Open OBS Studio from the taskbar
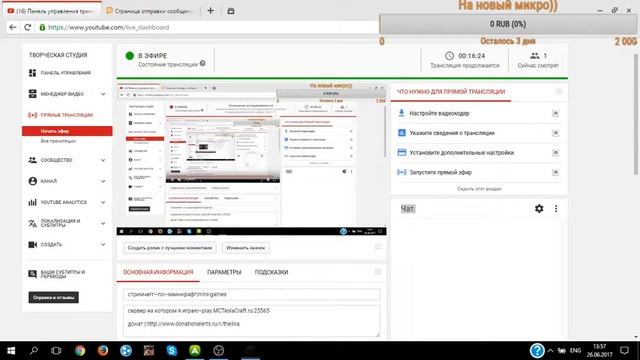 218,351
